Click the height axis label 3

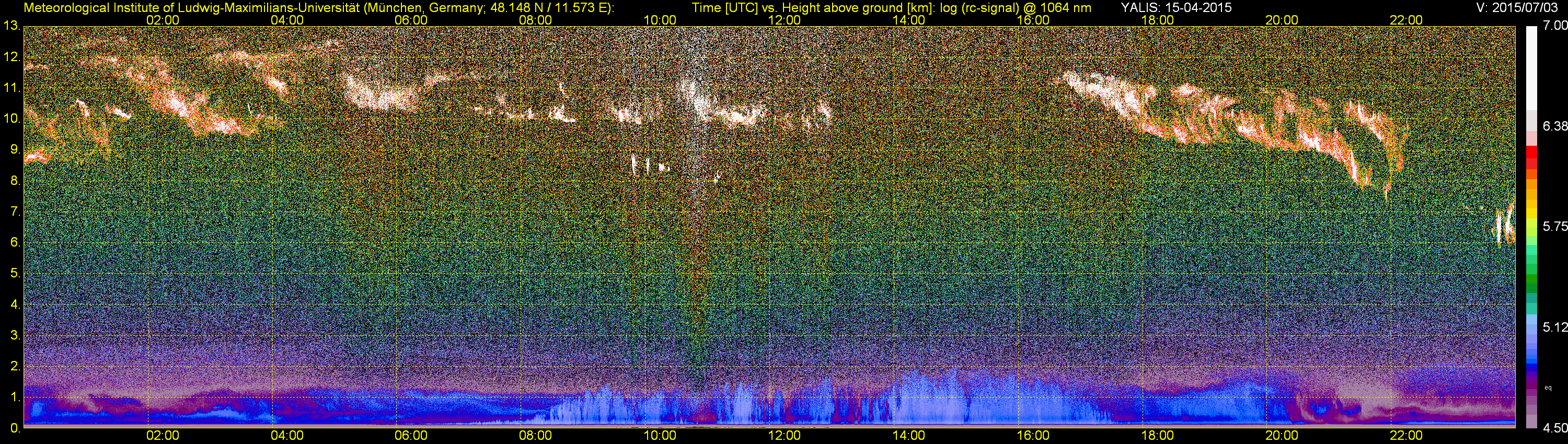click(x=15, y=335)
